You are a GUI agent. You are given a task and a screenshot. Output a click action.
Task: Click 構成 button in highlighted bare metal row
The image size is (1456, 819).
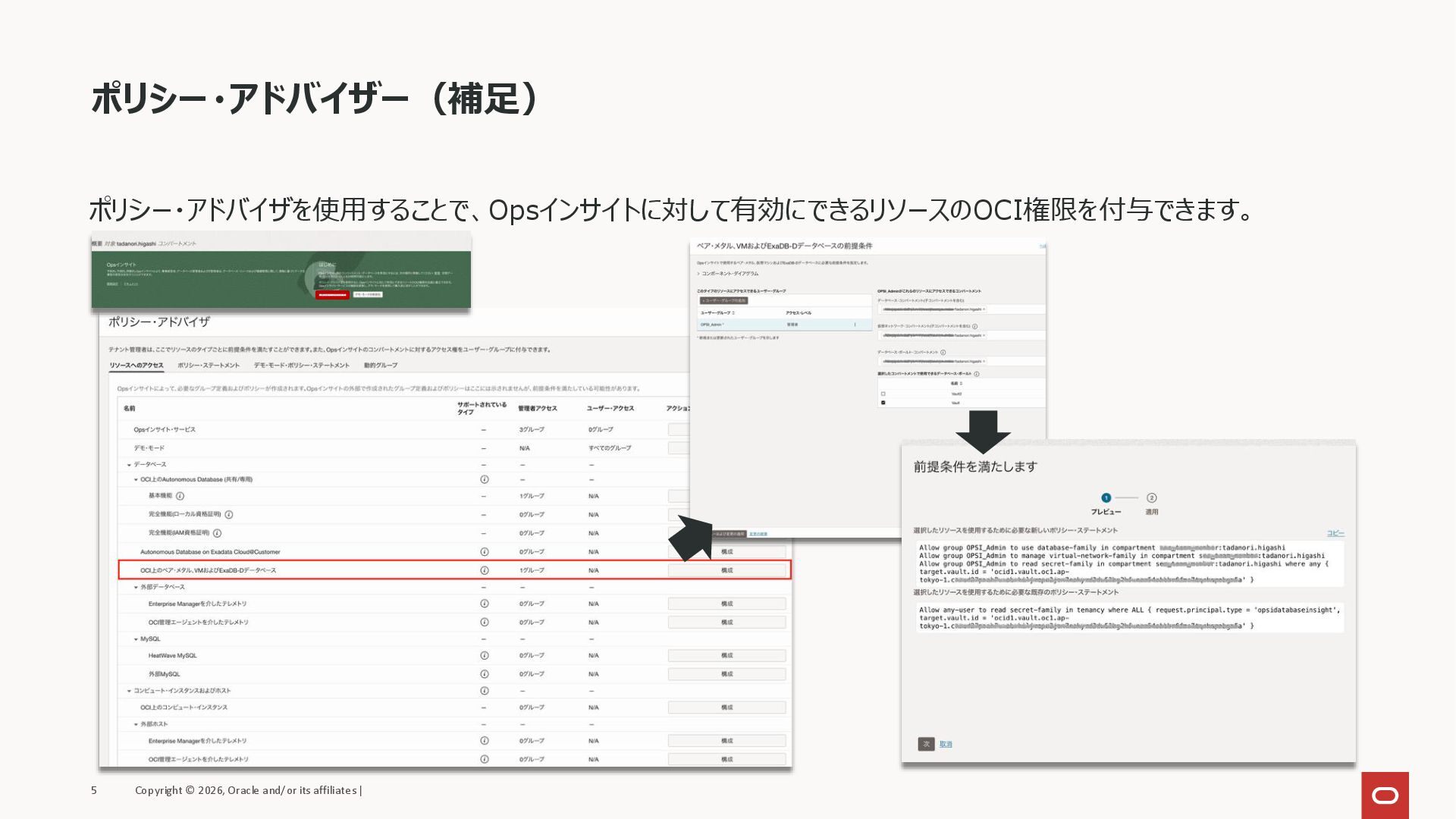click(726, 570)
